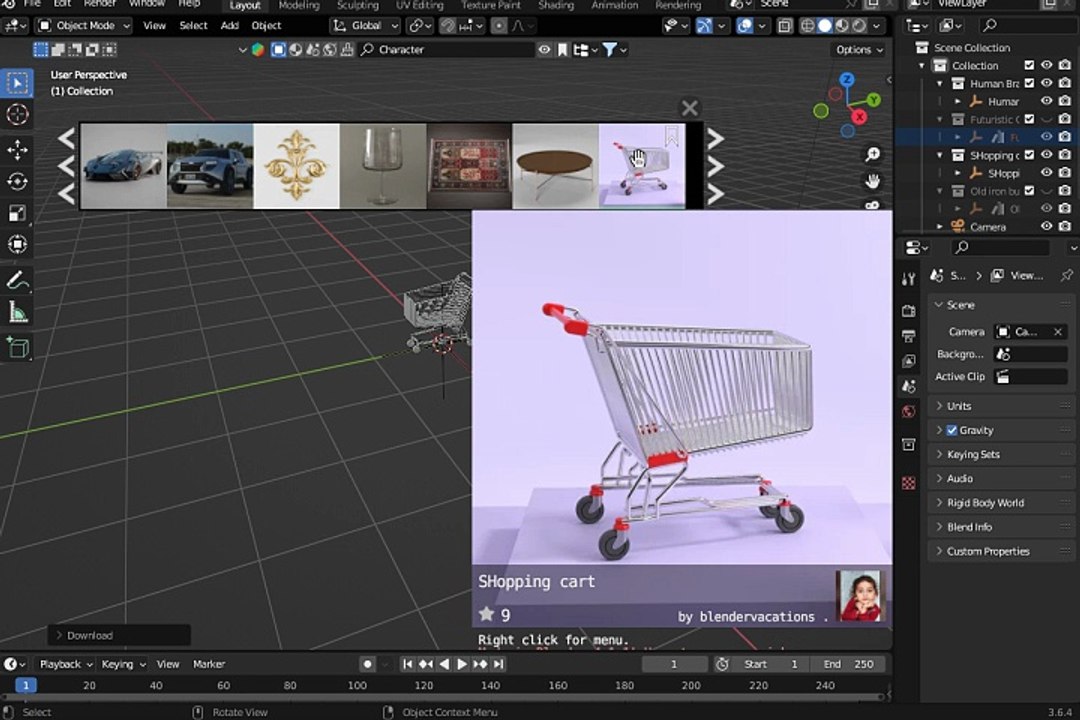Jump to the timeline start frame

pyautogui.click(x=407, y=664)
